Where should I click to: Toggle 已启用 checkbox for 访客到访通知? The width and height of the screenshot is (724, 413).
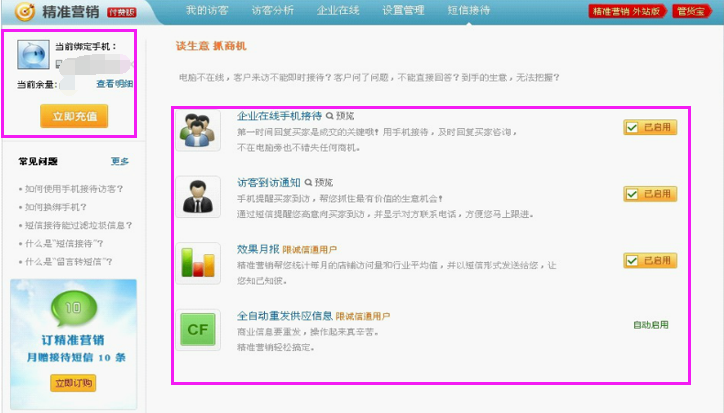(632, 194)
